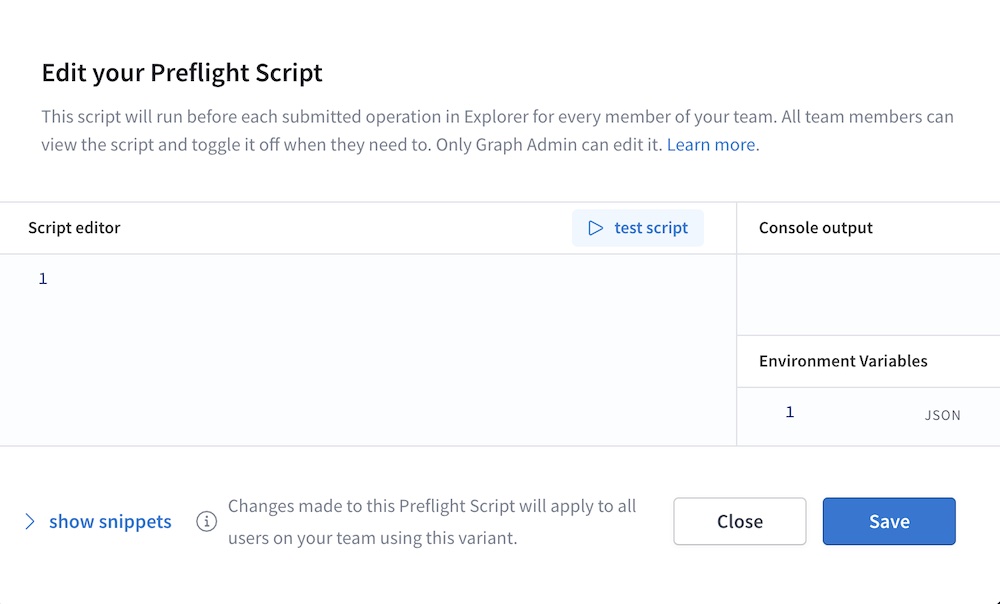Close the Preflight Script editor
The image size is (1000, 604).
click(x=739, y=521)
